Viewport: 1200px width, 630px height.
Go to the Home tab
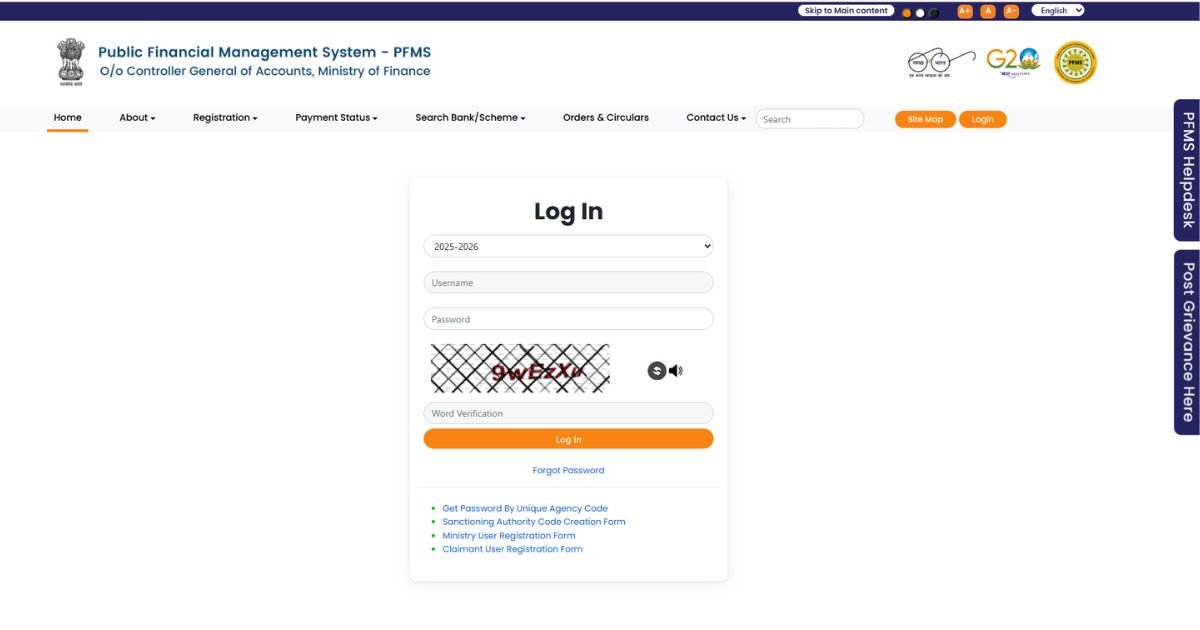pyautogui.click(x=68, y=118)
